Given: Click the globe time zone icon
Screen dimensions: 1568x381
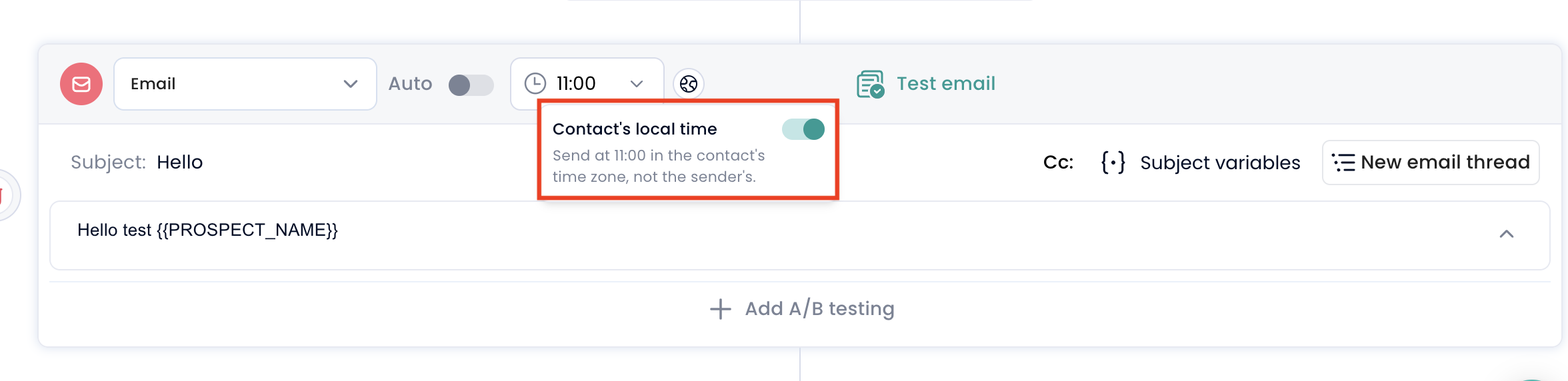Looking at the screenshot, I should 689,84.
